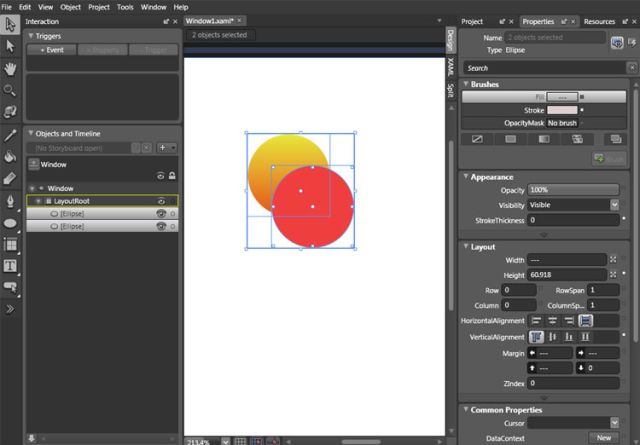Open the Object menu
The height and width of the screenshot is (445, 640).
coord(70,6)
